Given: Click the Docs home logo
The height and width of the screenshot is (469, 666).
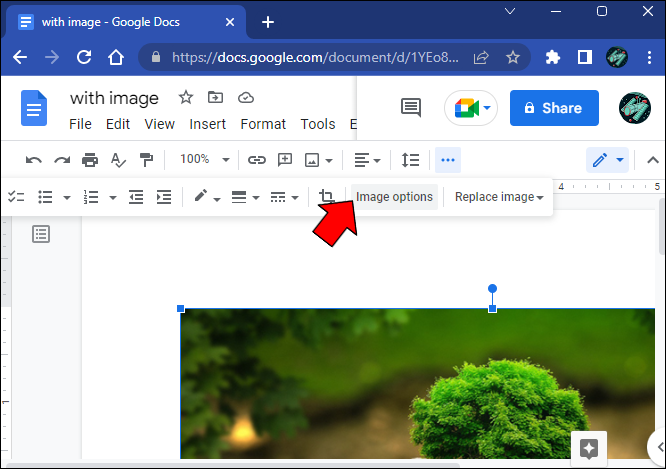Looking at the screenshot, I should (34, 108).
